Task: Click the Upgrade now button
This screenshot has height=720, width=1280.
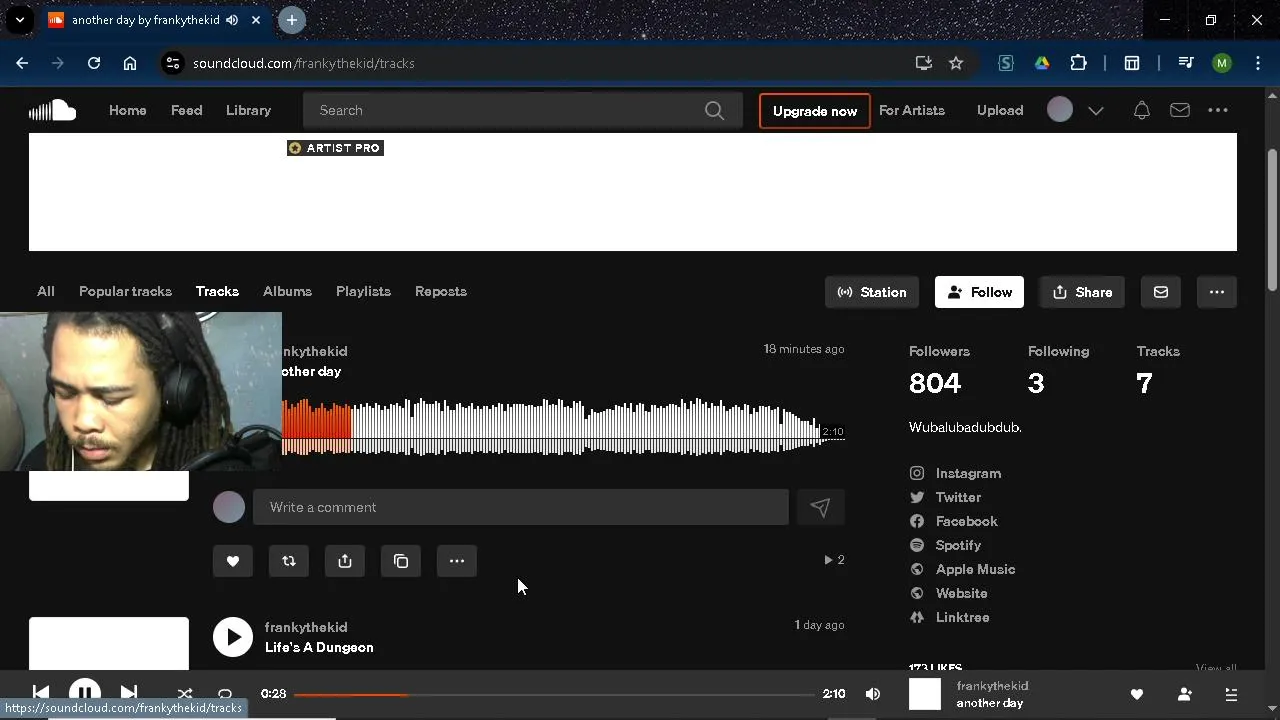Action: 815,111
